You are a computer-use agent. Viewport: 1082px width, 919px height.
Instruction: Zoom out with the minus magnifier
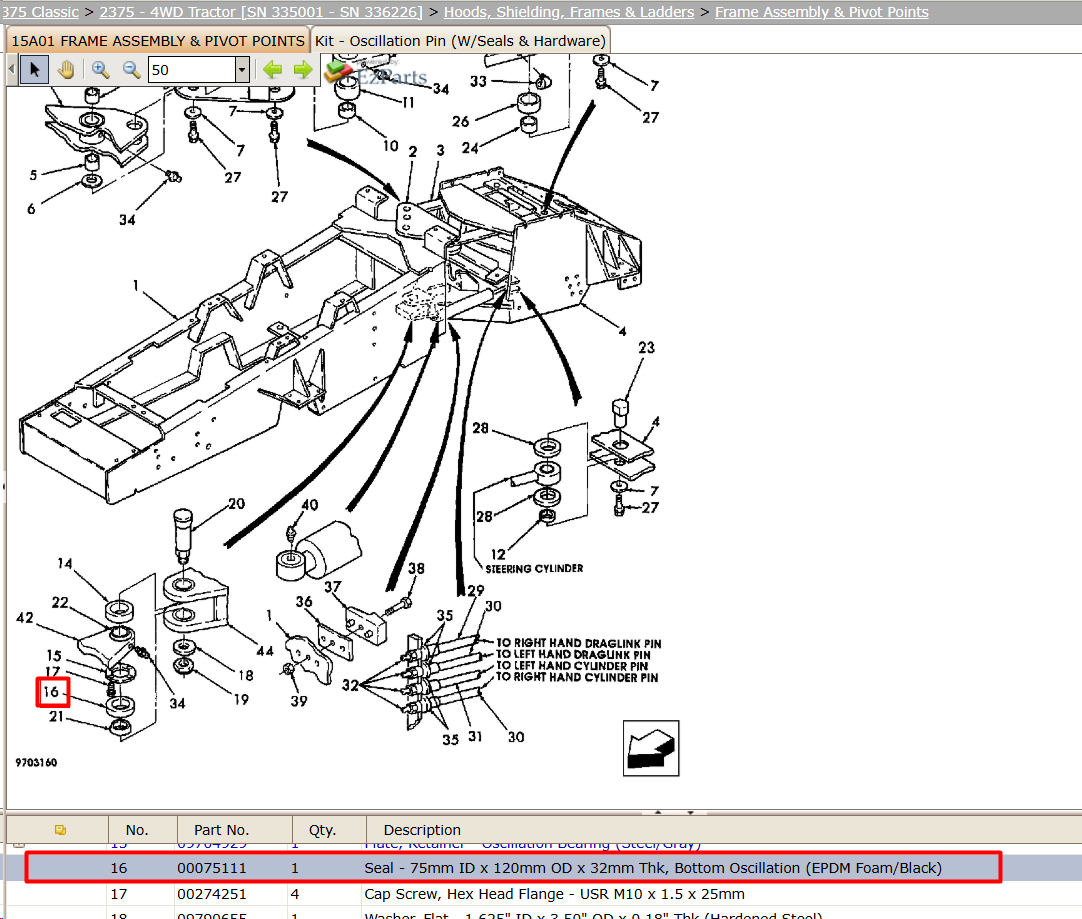pyautogui.click(x=131, y=70)
